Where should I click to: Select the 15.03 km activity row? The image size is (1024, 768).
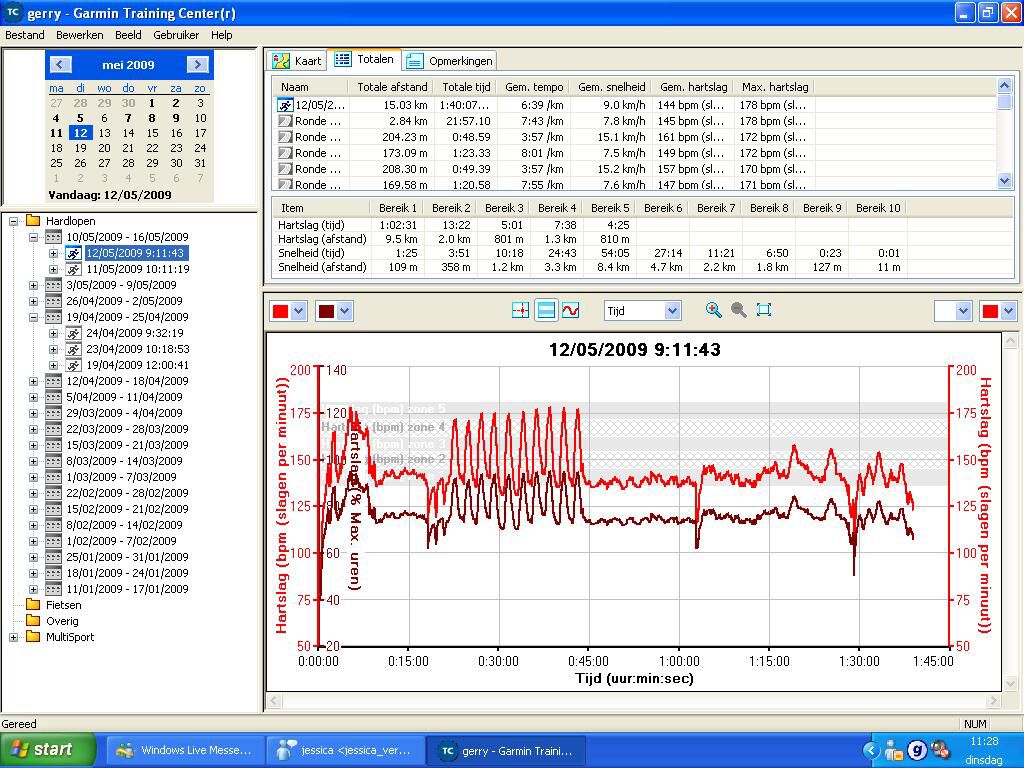tap(633, 105)
